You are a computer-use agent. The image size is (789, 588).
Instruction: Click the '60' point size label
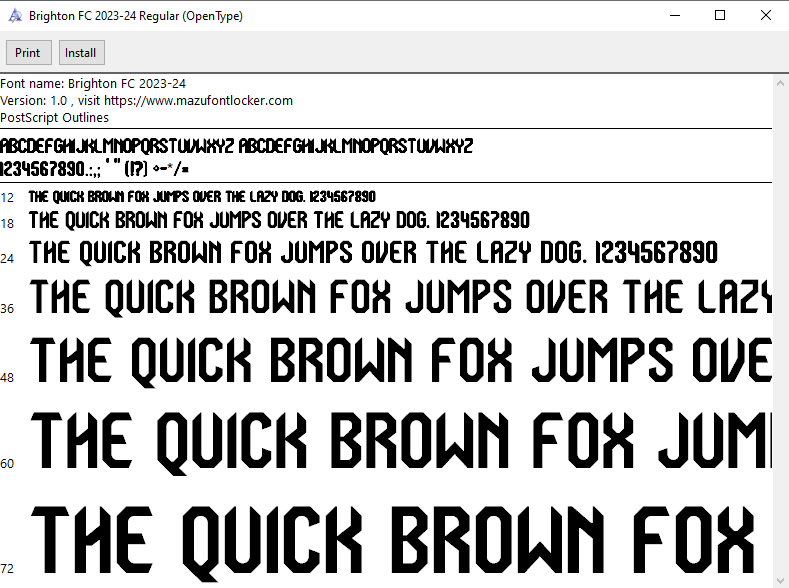[x=7, y=463]
